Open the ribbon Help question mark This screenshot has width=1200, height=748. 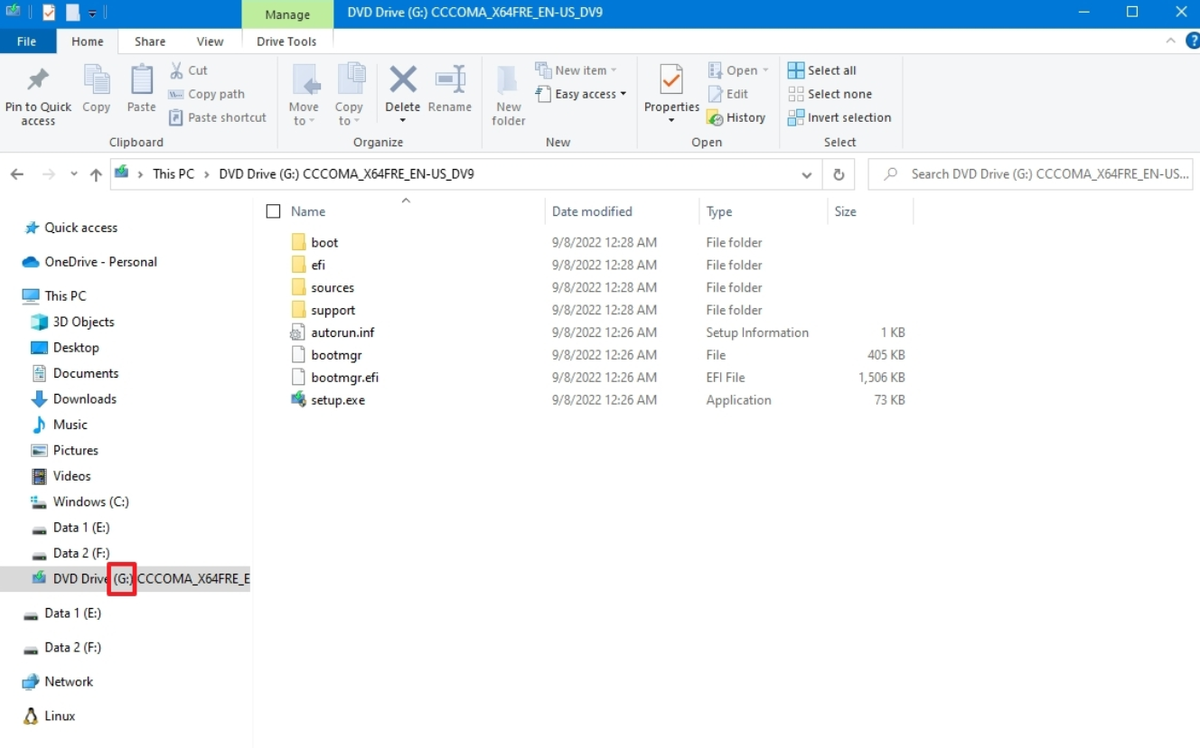click(1191, 41)
